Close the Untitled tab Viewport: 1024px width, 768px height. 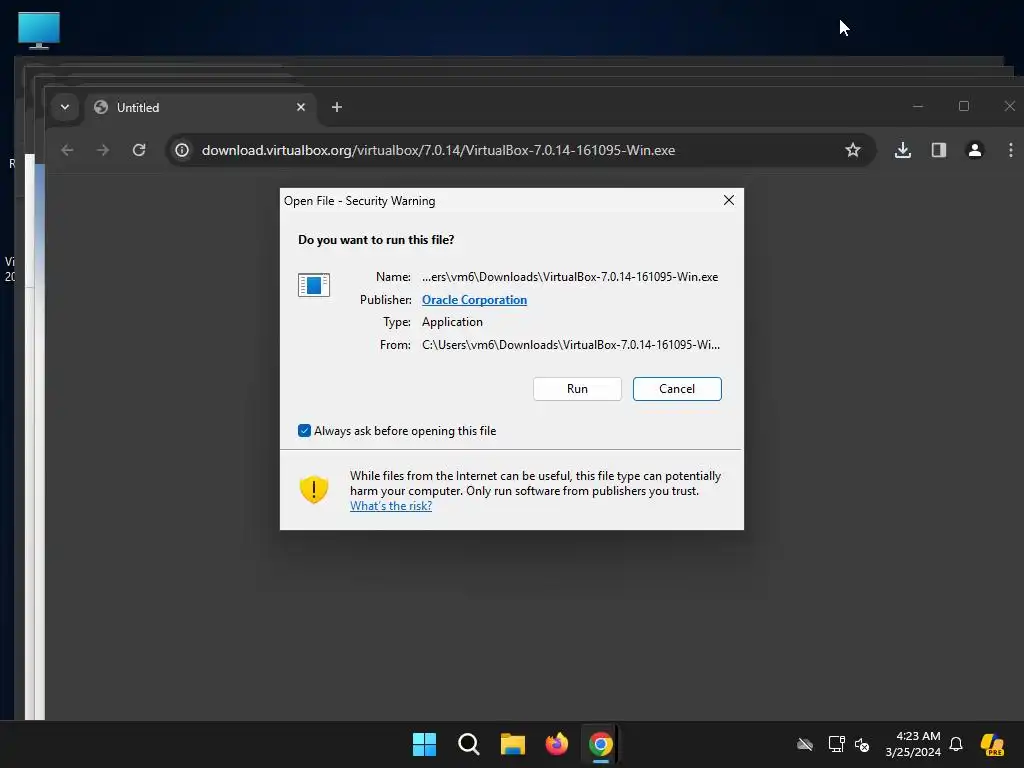pyautogui.click(x=300, y=107)
